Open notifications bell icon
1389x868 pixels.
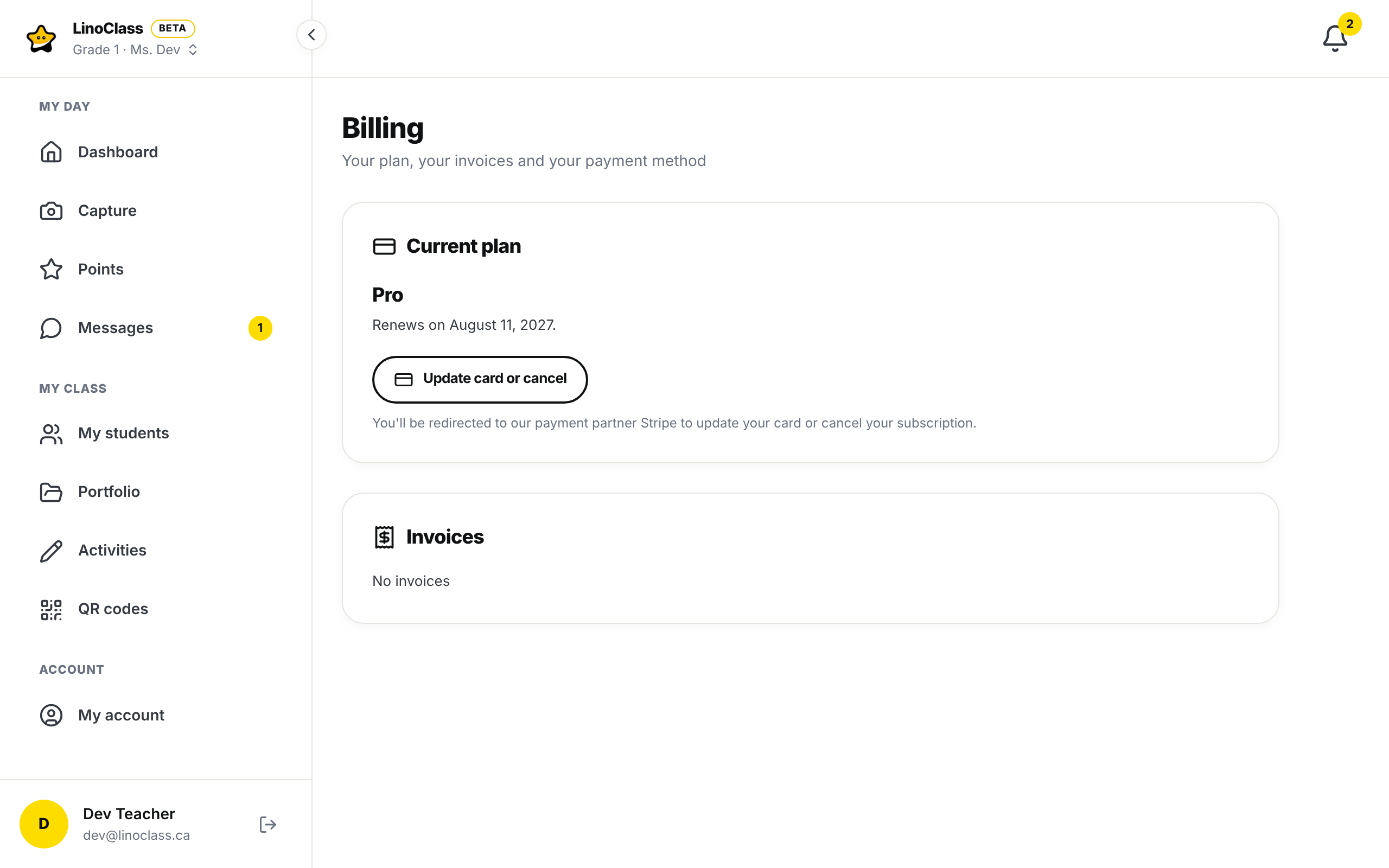(x=1335, y=39)
